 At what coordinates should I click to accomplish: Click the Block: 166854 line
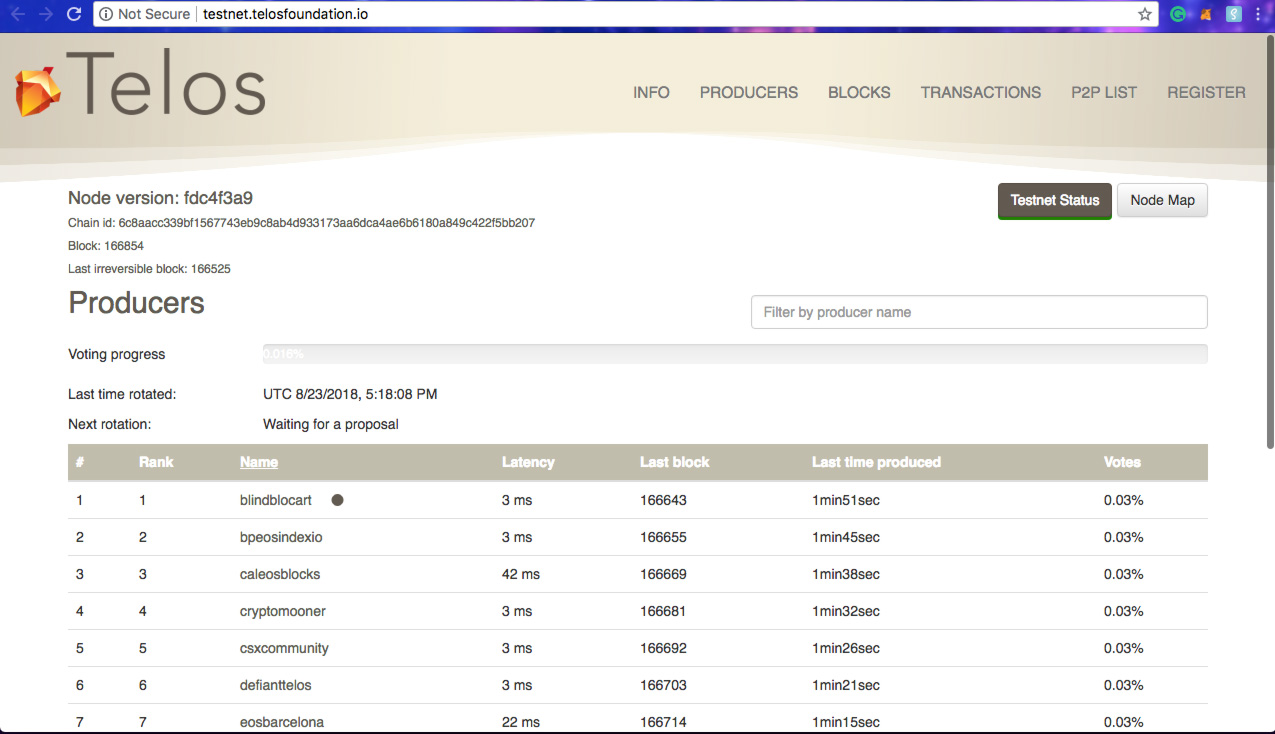pos(106,245)
